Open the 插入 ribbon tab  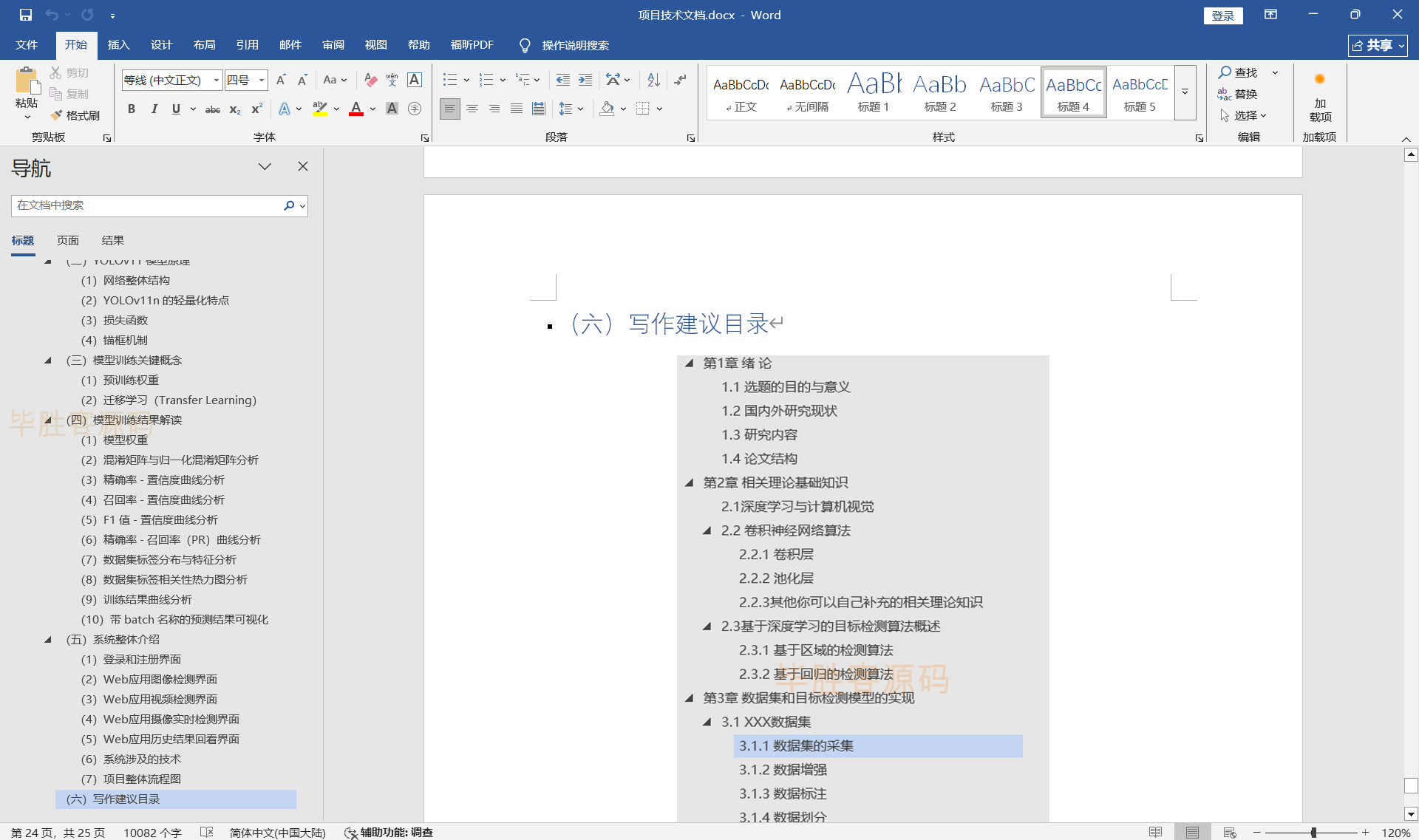pyautogui.click(x=118, y=45)
